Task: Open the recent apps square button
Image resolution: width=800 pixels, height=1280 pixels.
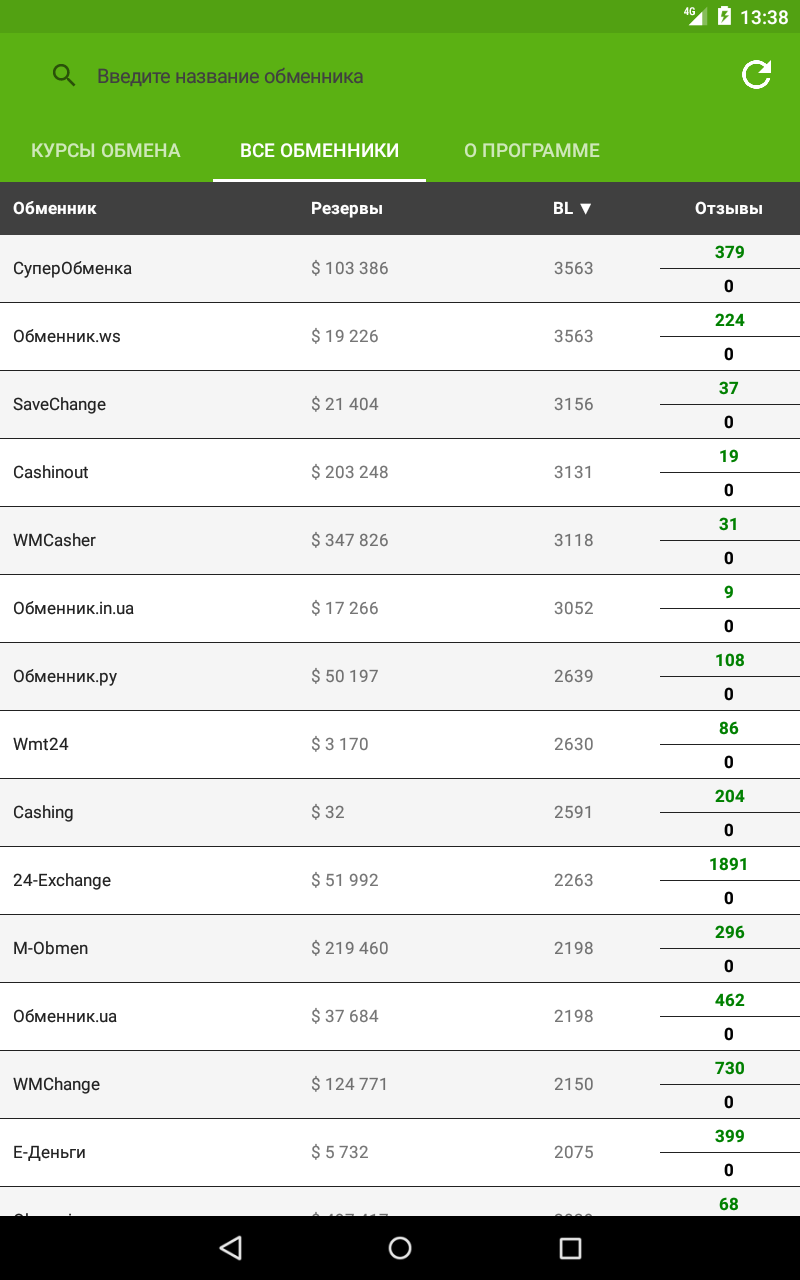Action: pos(570,1247)
